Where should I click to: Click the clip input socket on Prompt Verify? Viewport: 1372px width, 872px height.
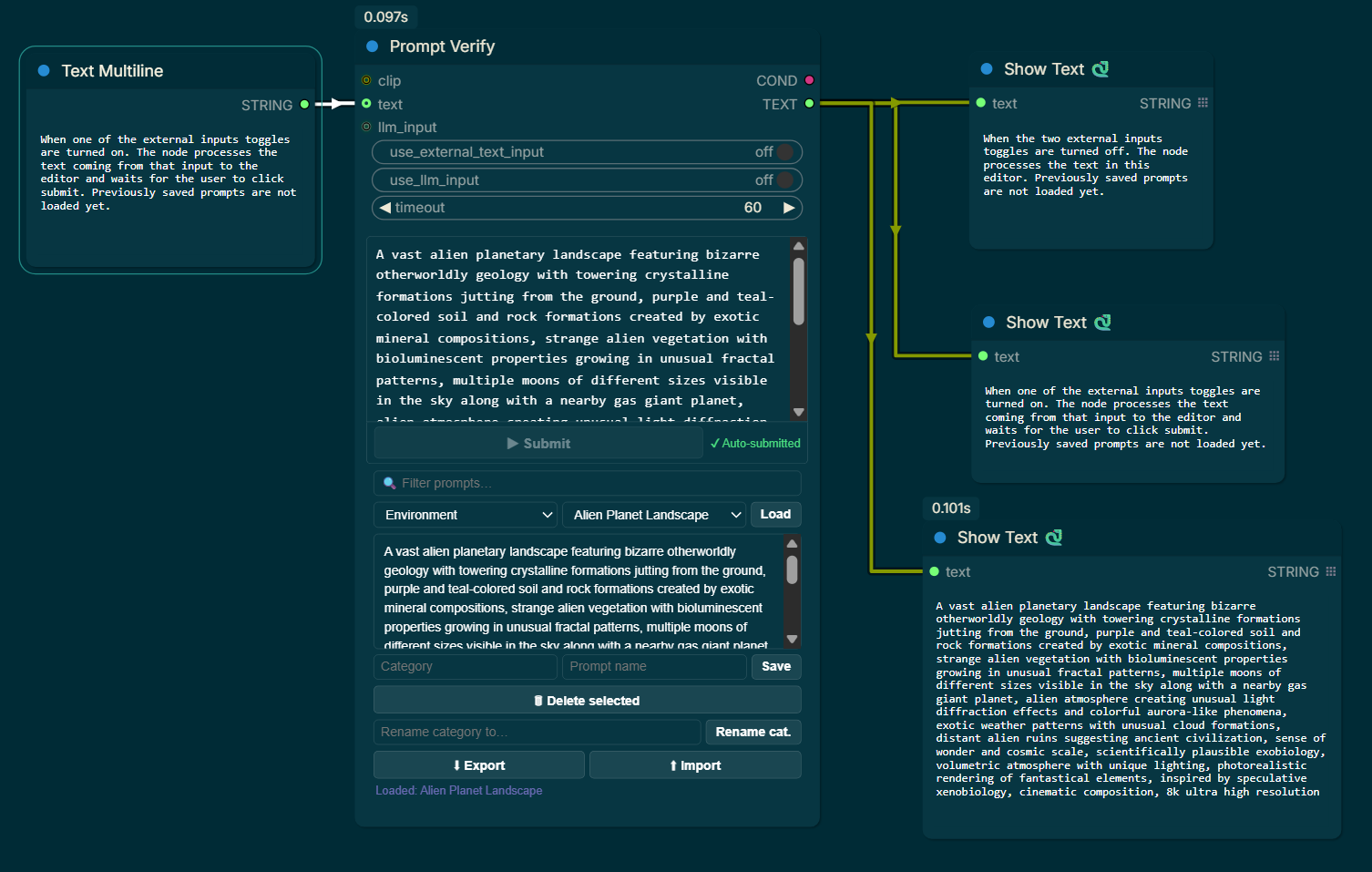366,80
